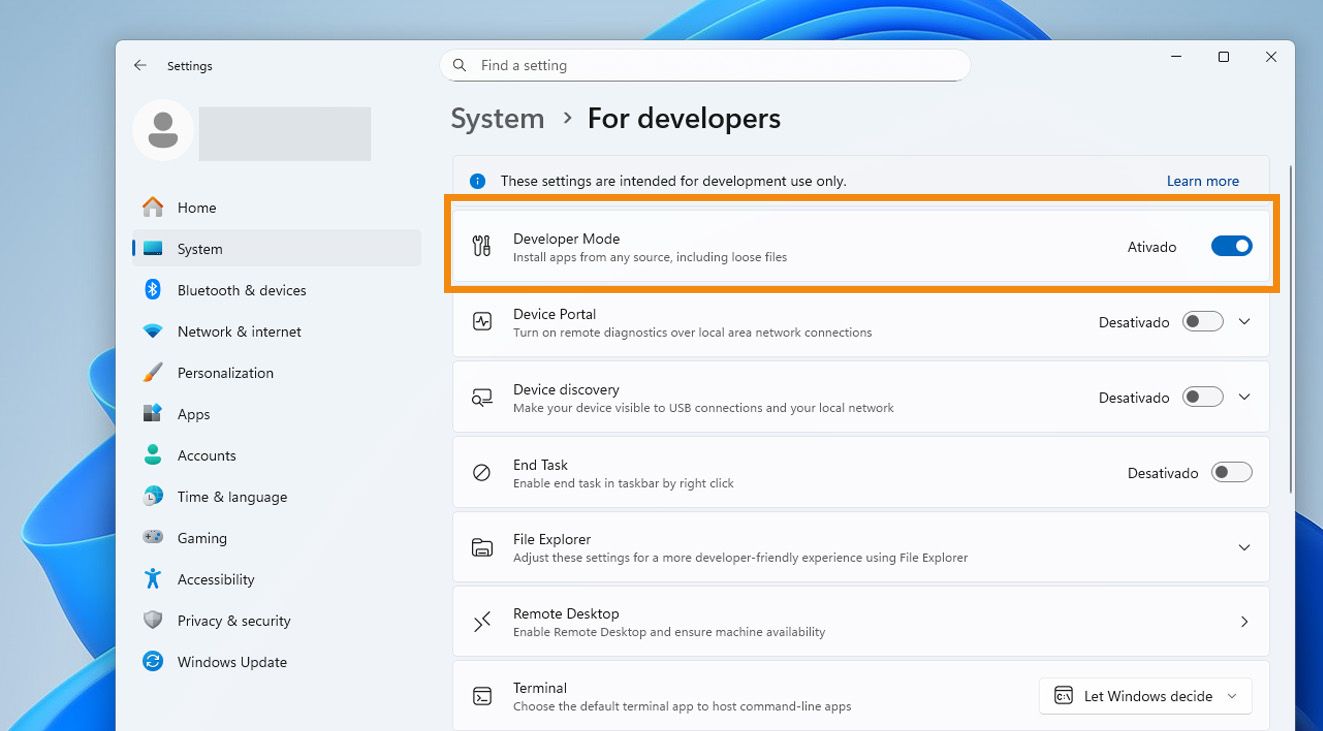Click the back arrow in Settings
This screenshot has width=1323, height=731.
point(140,66)
